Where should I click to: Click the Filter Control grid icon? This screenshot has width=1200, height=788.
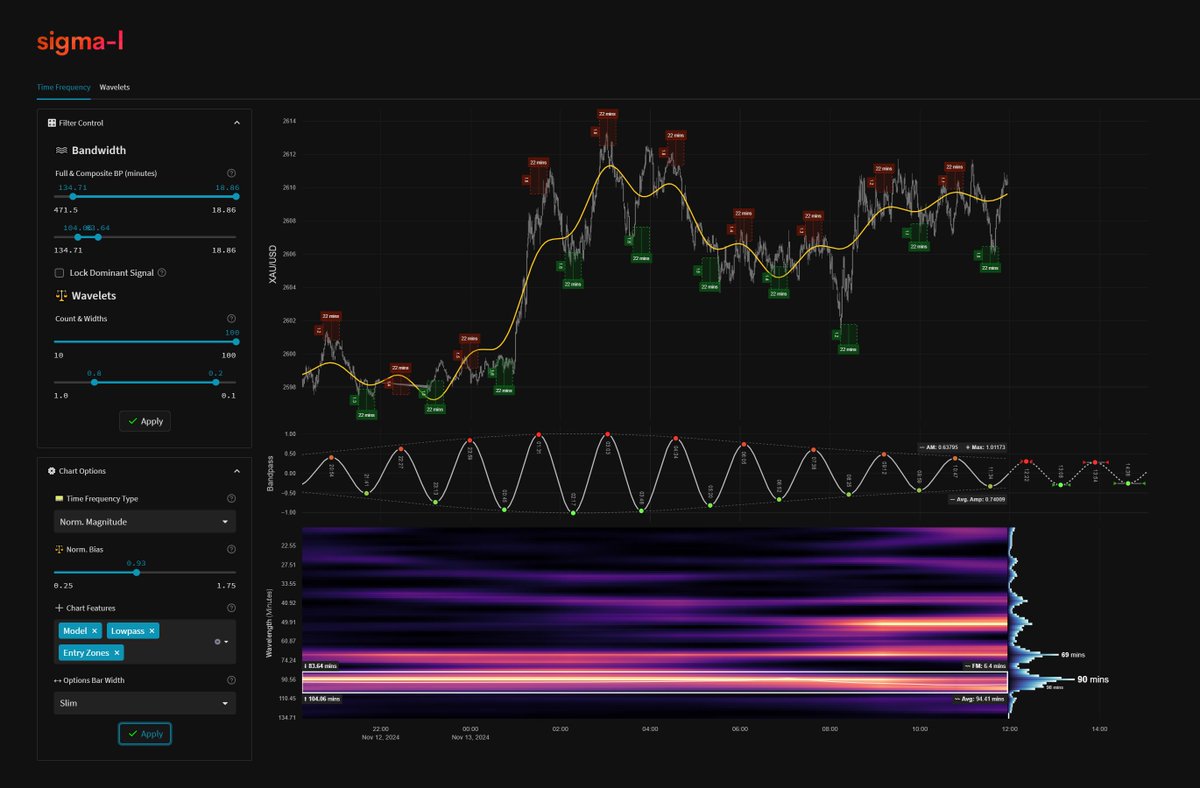51,123
